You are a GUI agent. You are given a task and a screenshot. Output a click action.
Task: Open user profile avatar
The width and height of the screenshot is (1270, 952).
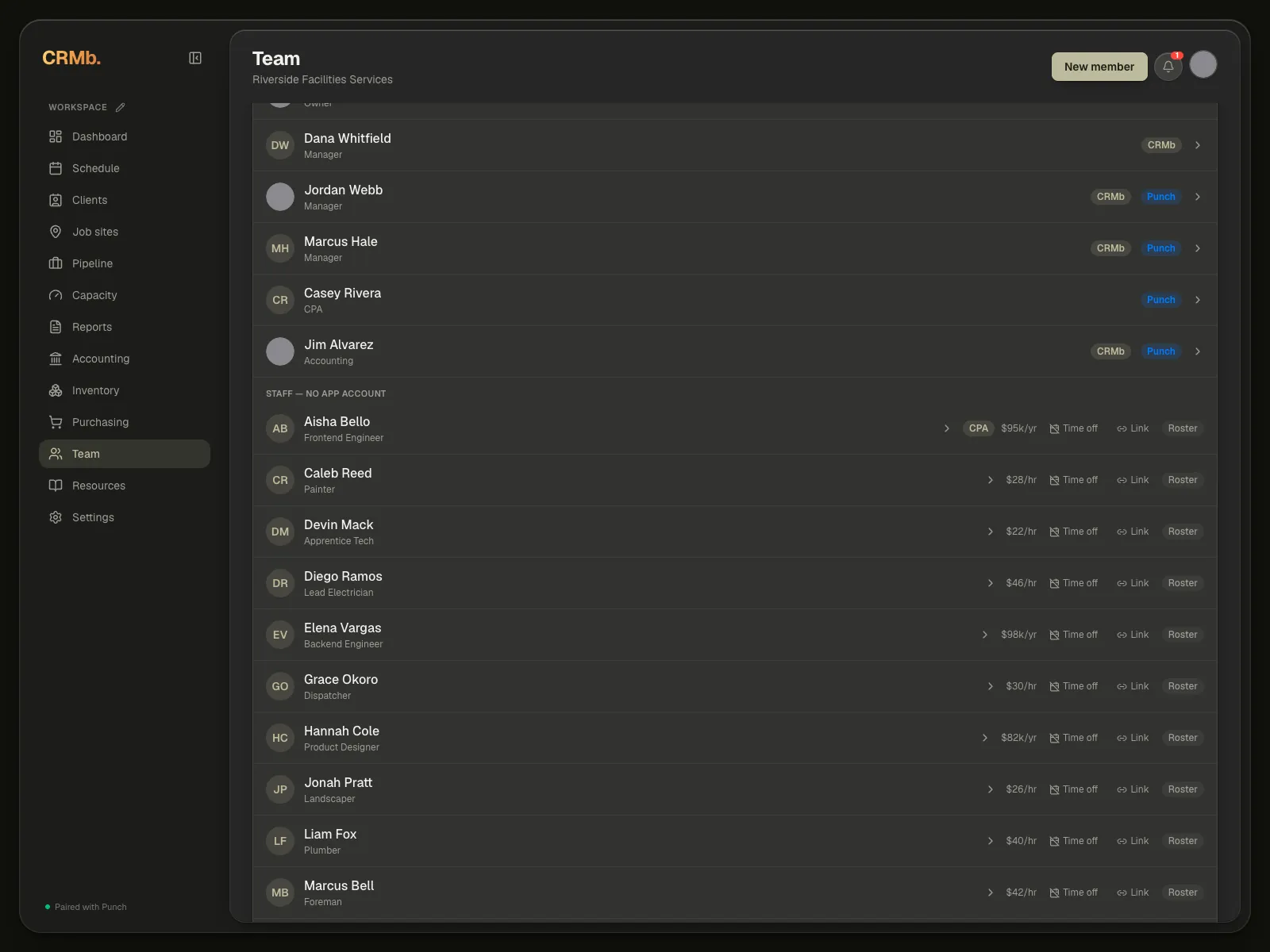coord(1203,65)
